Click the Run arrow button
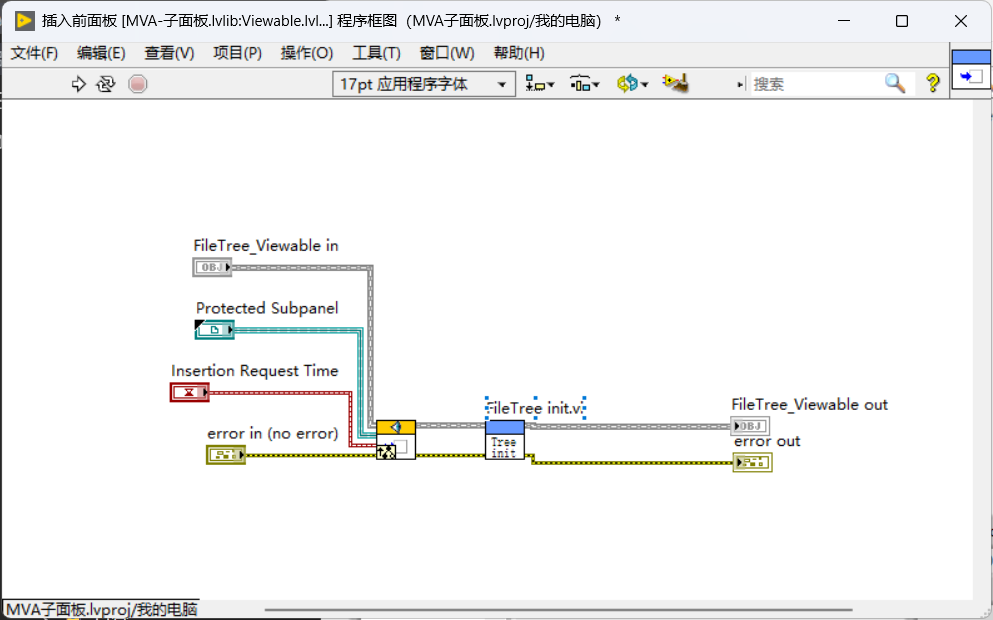This screenshot has width=993, height=620. pyautogui.click(x=79, y=84)
